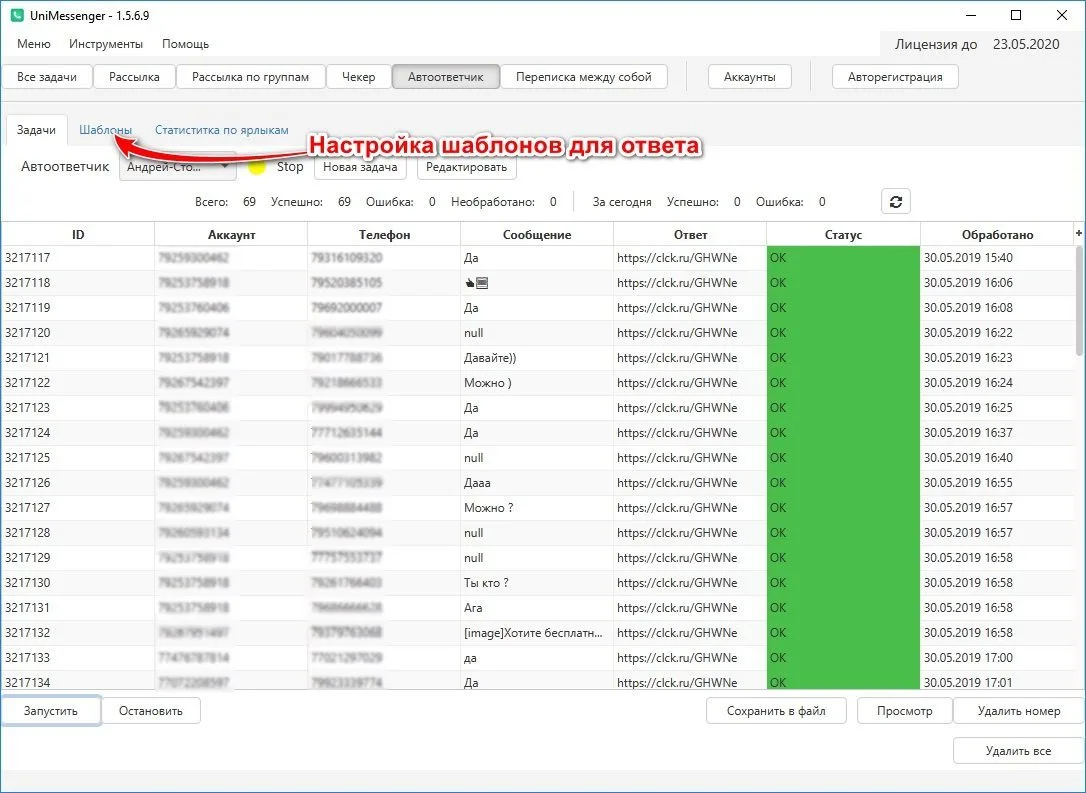Screen dimensions: 1086x793
Task: Open the Инструменты menu
Action: tap(106, 44)
